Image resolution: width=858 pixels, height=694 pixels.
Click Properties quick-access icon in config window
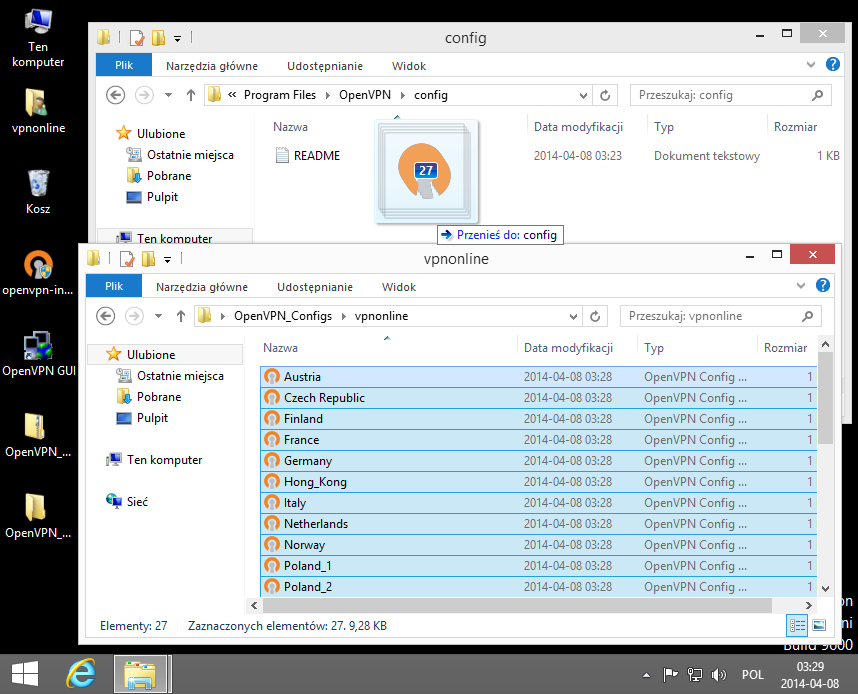137,38
